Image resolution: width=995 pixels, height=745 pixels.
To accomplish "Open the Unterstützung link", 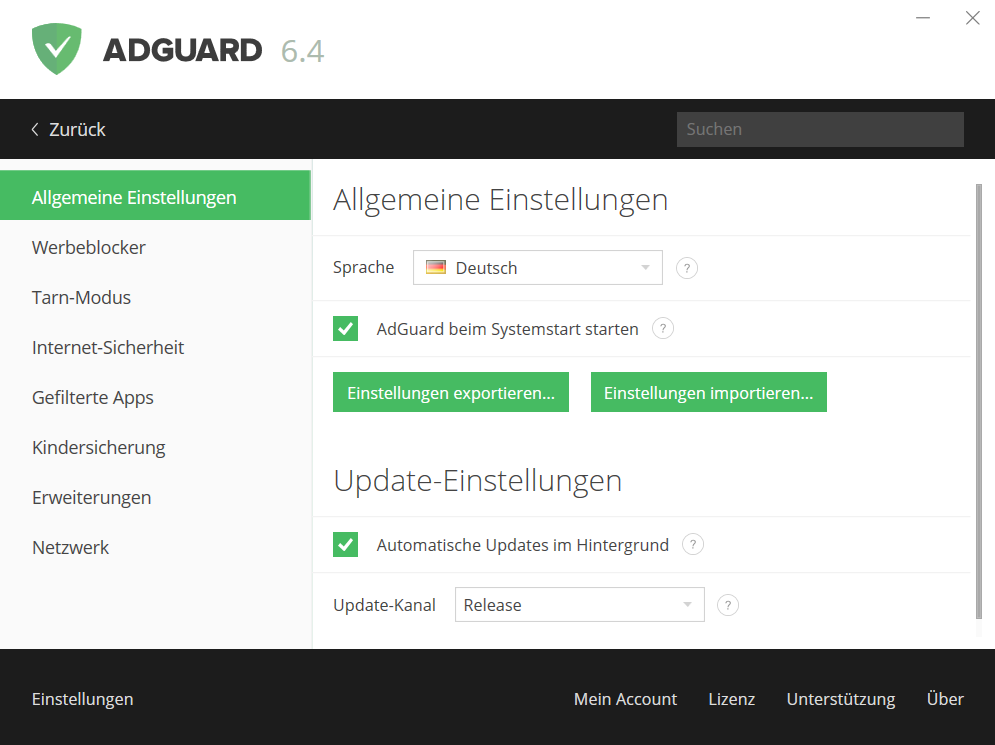I will tap(841, 699).
